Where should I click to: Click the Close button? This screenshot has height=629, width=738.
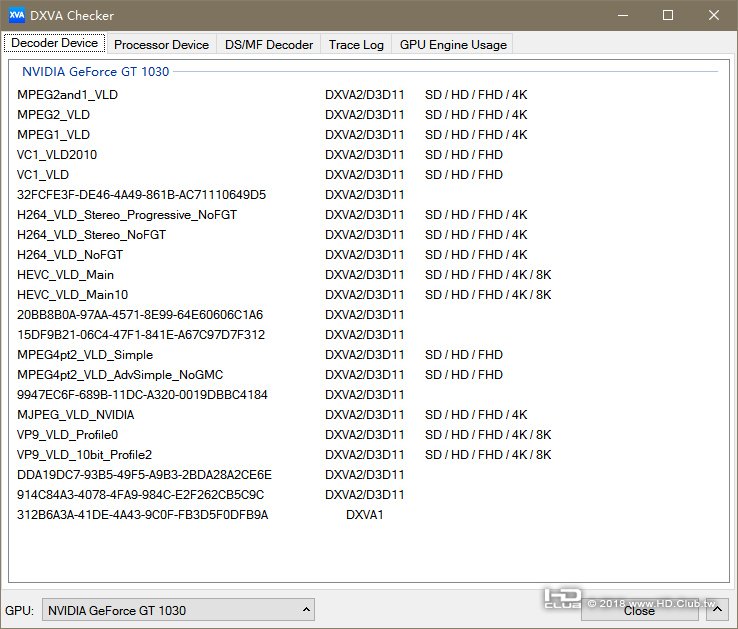coord(639,611)
